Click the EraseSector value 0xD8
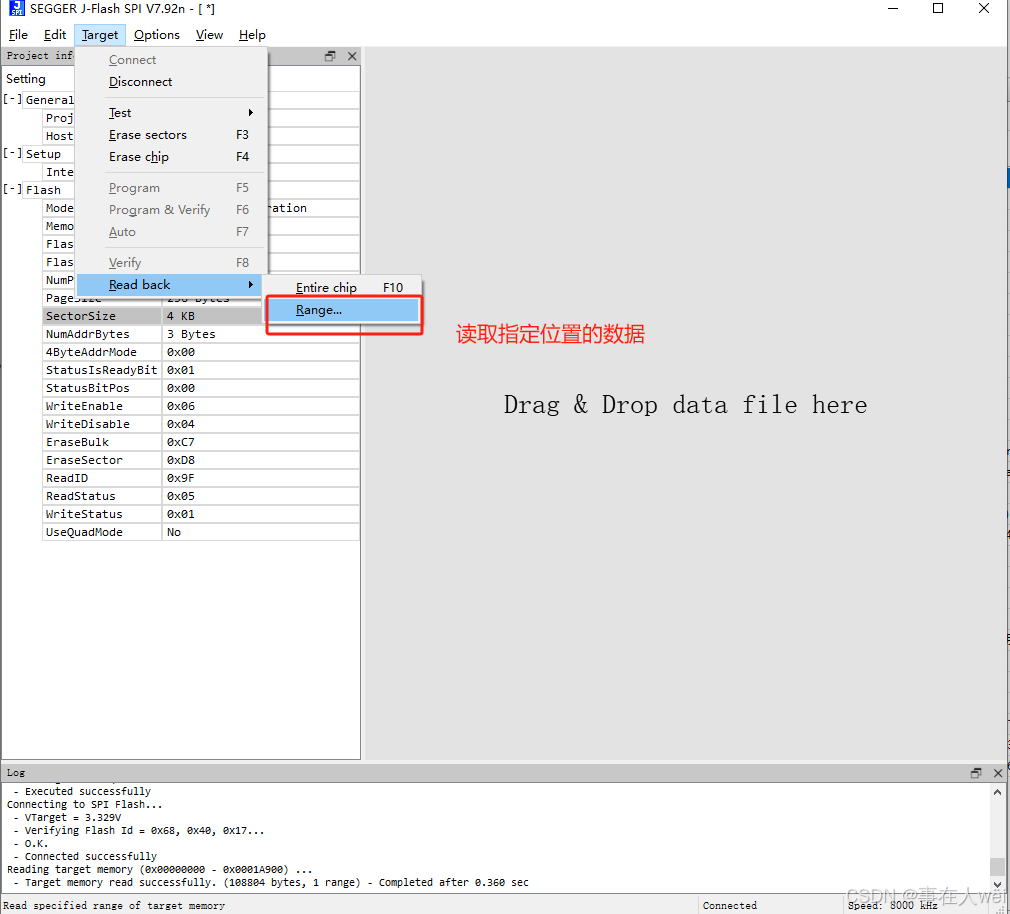 [x=261, y=461]
